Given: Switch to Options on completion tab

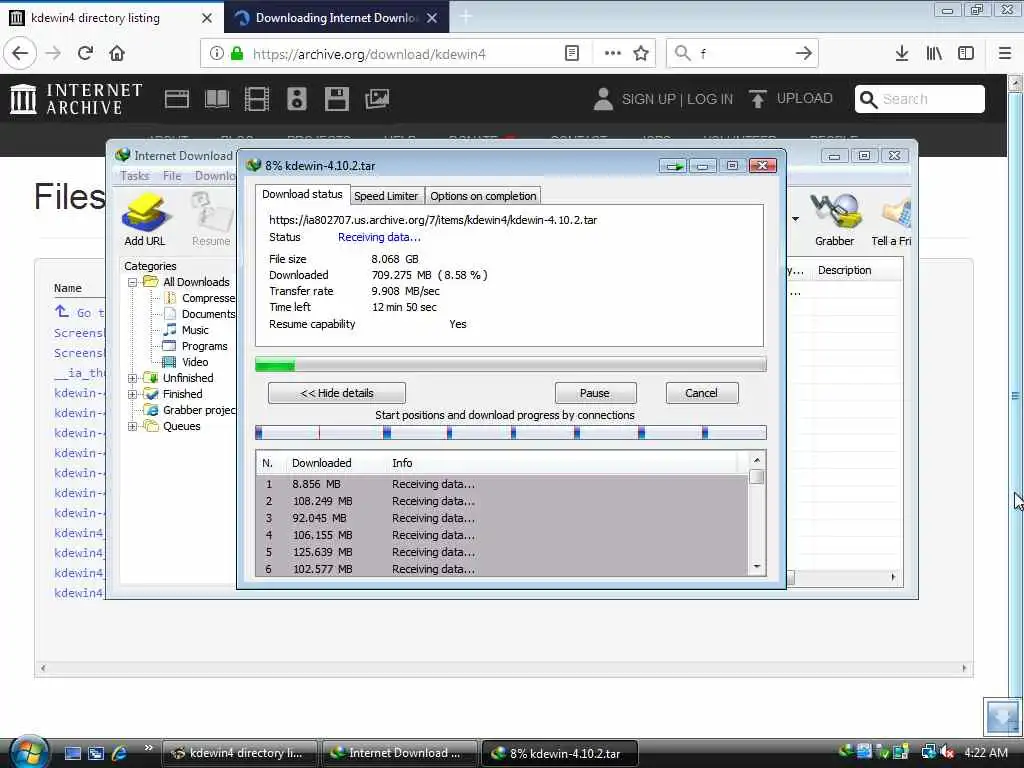Looking at the screenshot, I should (483, 196).
